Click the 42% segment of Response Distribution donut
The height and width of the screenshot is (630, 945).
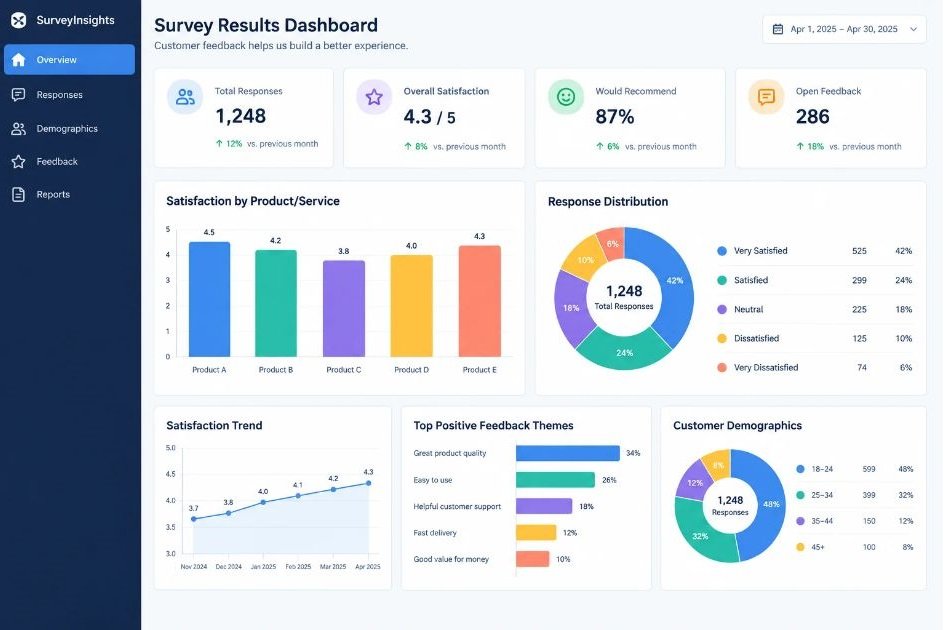pyautogui.click(x=674, y=281)
